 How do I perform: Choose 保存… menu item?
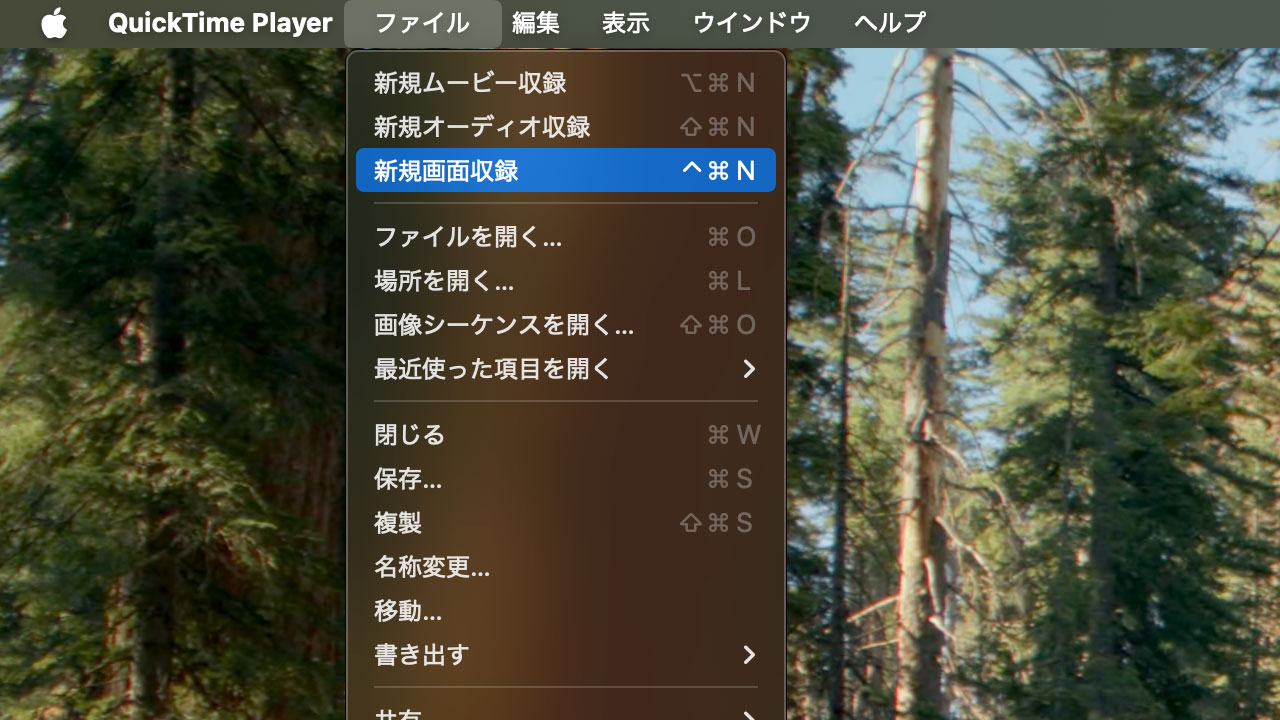(566, 479)
